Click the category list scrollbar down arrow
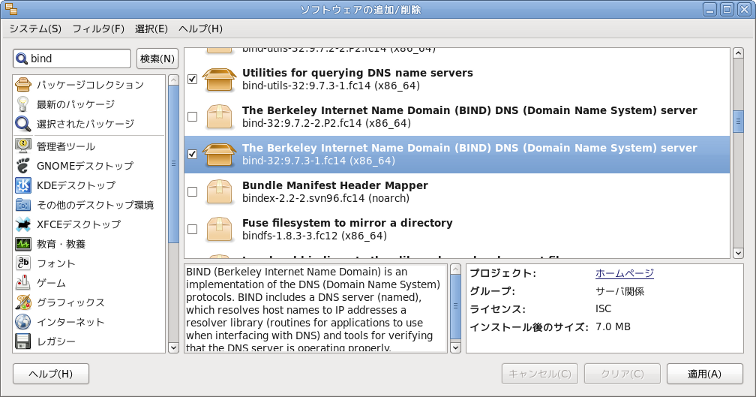This screenshot has width=756, height=397. click(174, 347)
